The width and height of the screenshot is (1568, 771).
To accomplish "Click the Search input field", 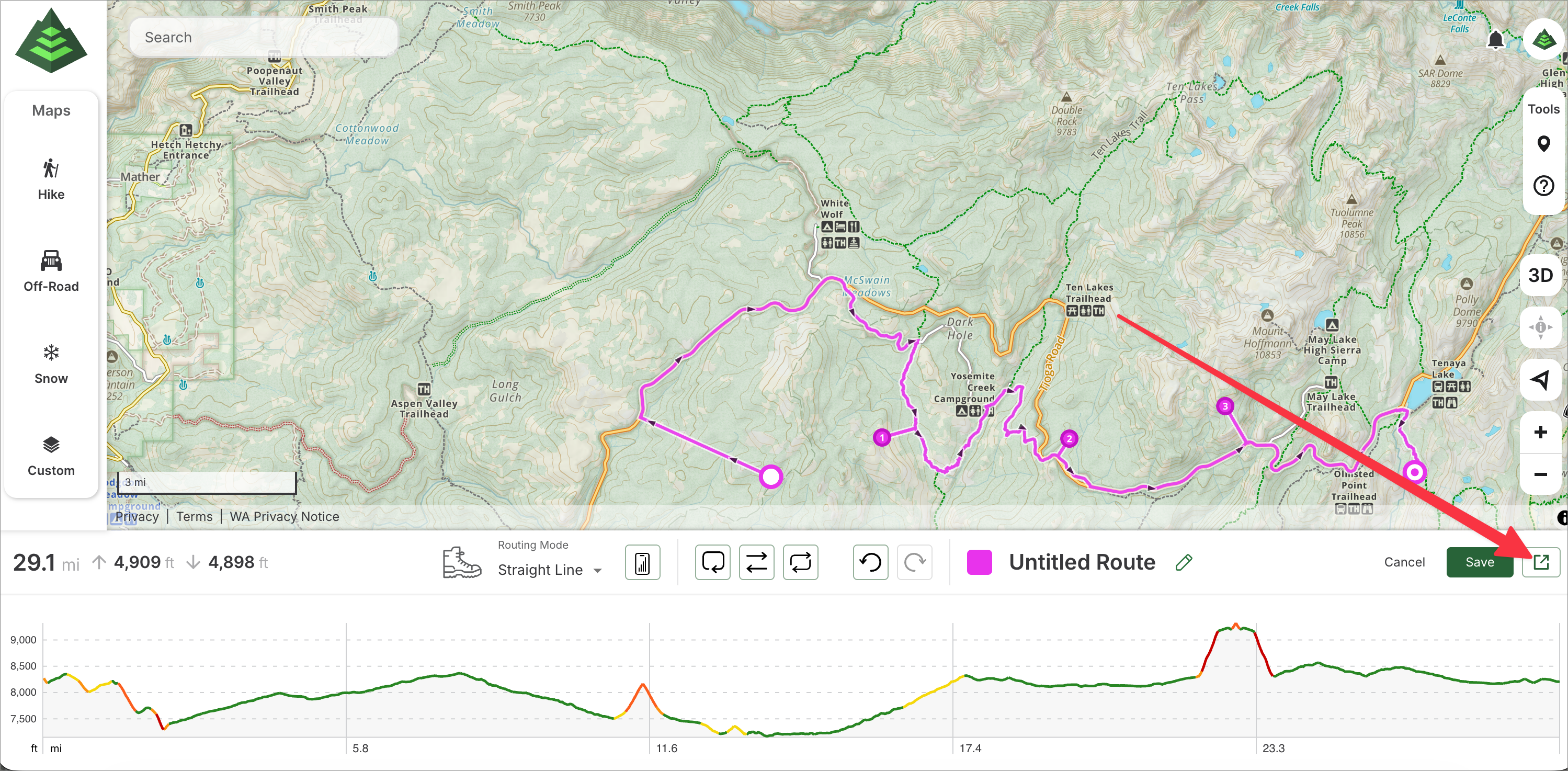I will click(263, 38).
